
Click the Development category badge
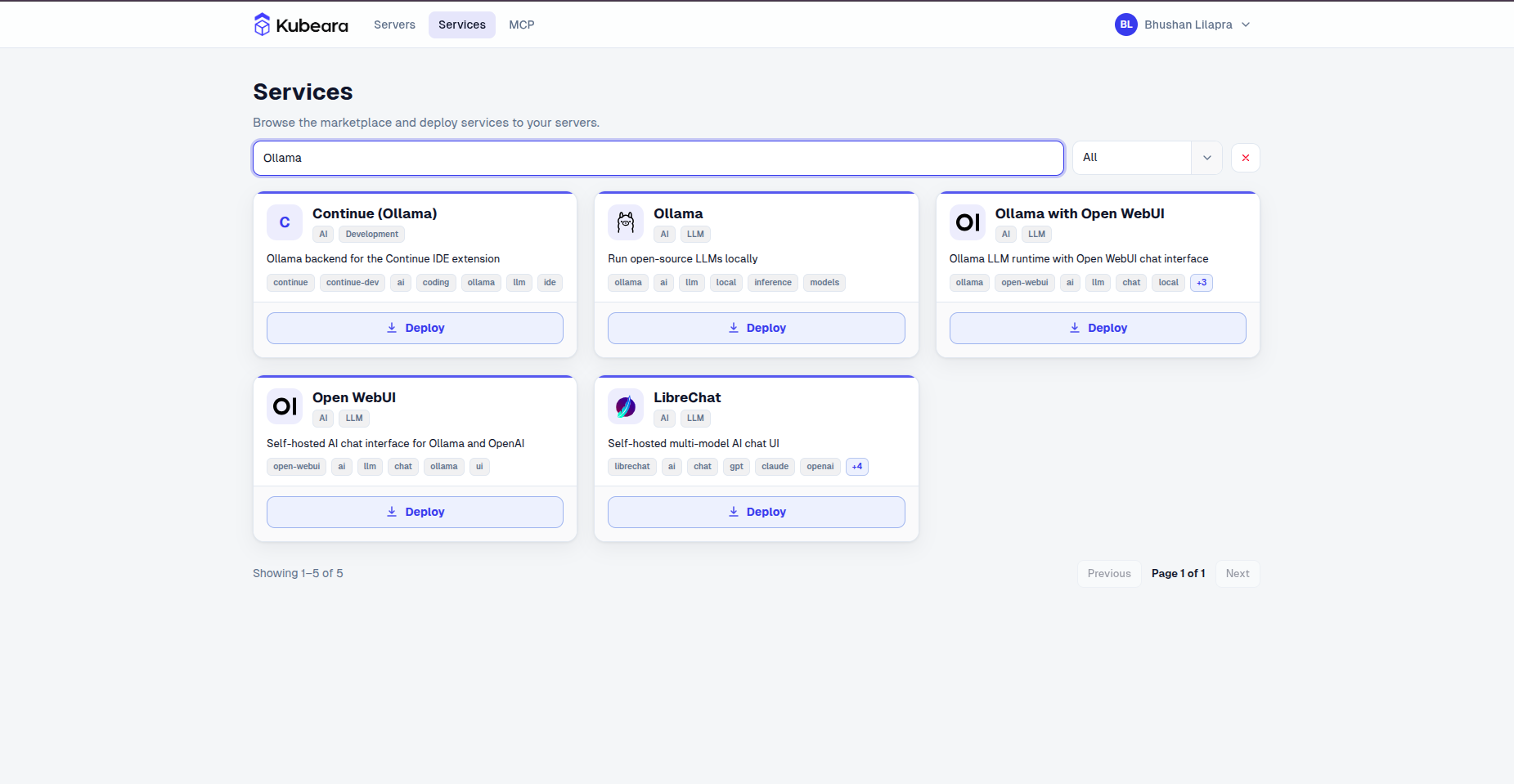372,235
